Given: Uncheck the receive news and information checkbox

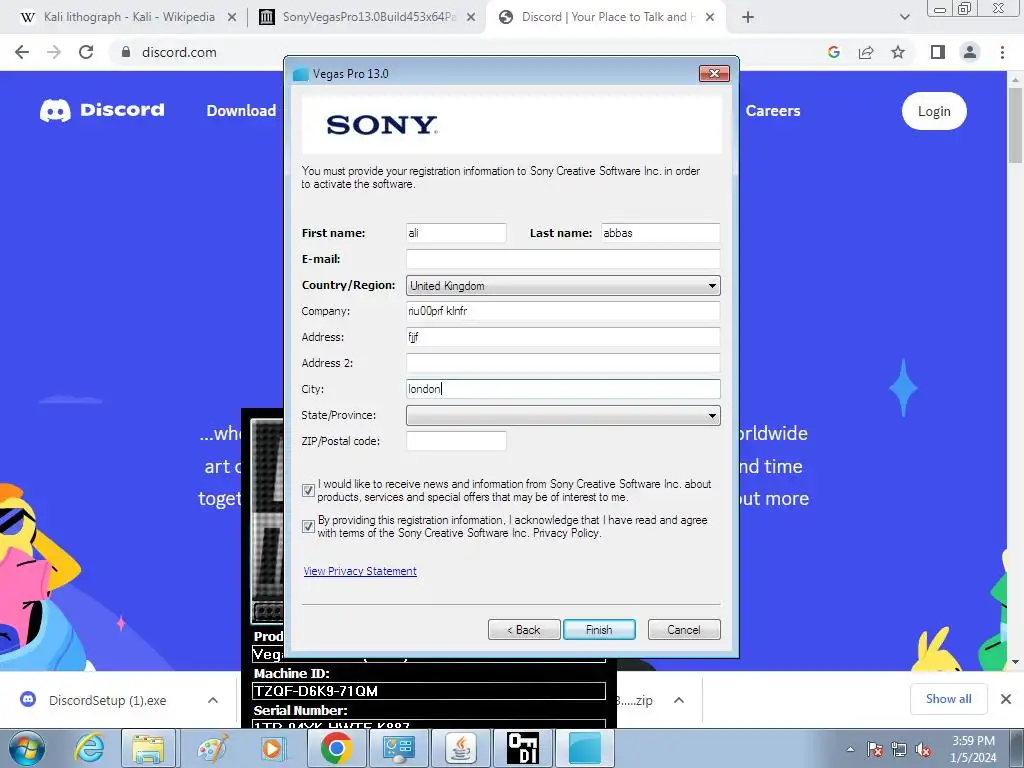Looking at the screenshot, I should click(308, 490).
